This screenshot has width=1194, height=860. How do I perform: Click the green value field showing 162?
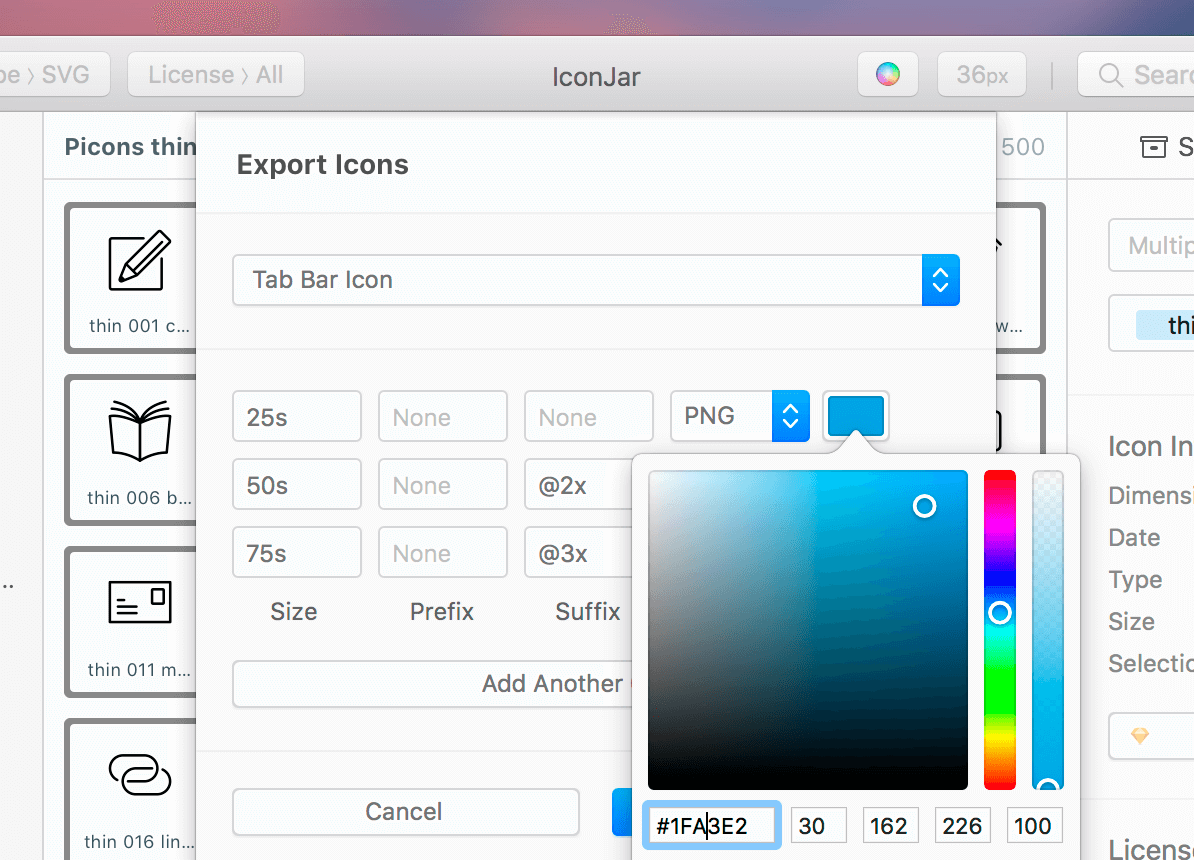890,826
